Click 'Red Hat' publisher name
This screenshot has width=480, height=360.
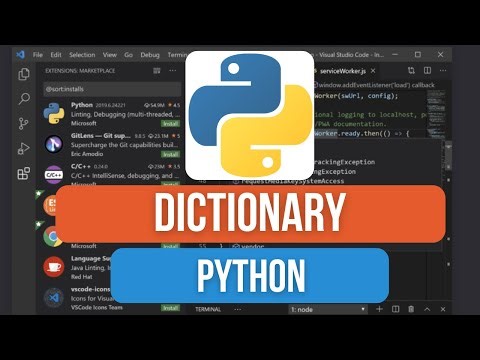point(81,277)
